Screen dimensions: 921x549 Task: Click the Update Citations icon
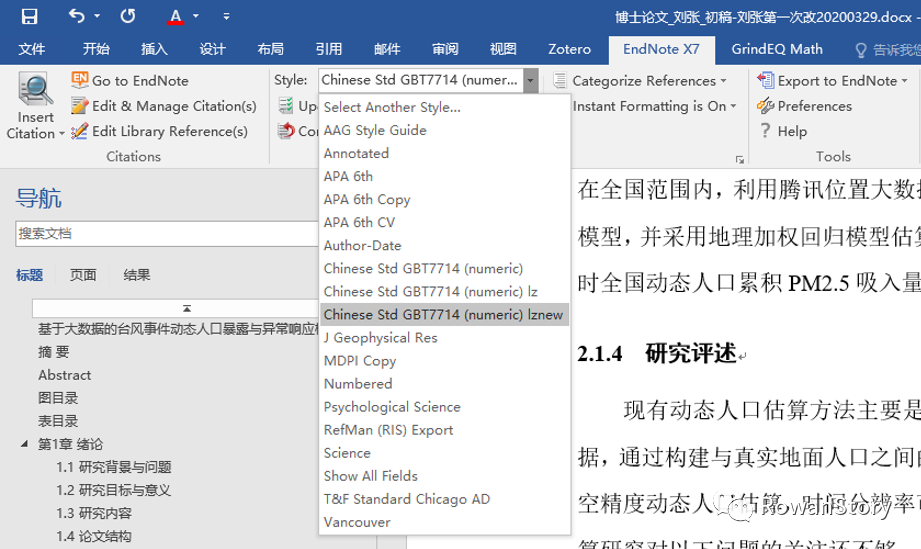(x=286, y=106)
